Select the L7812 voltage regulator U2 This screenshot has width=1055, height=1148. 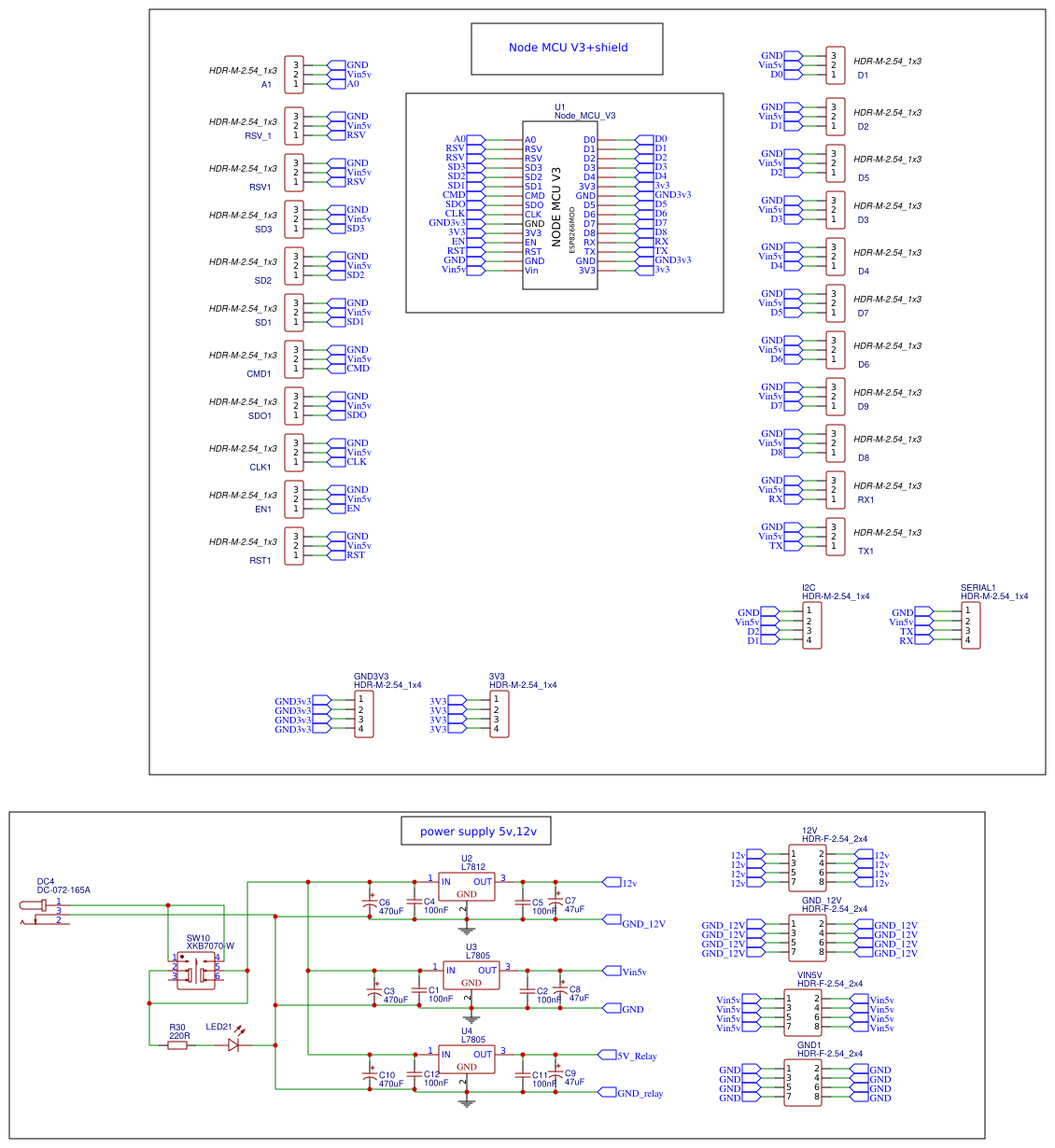click(467, 885)
